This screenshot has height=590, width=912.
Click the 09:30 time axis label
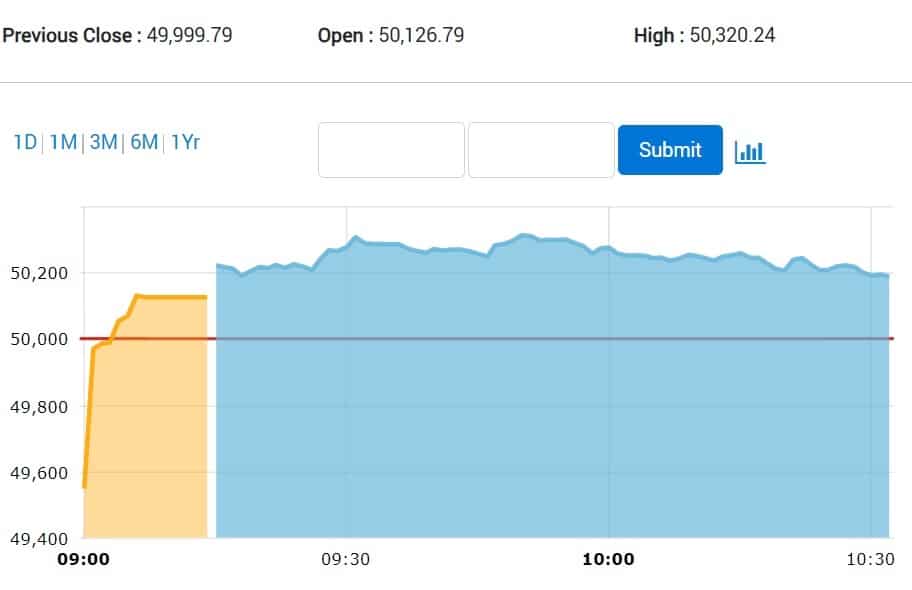pyautogui.click(x=346, y=559)
